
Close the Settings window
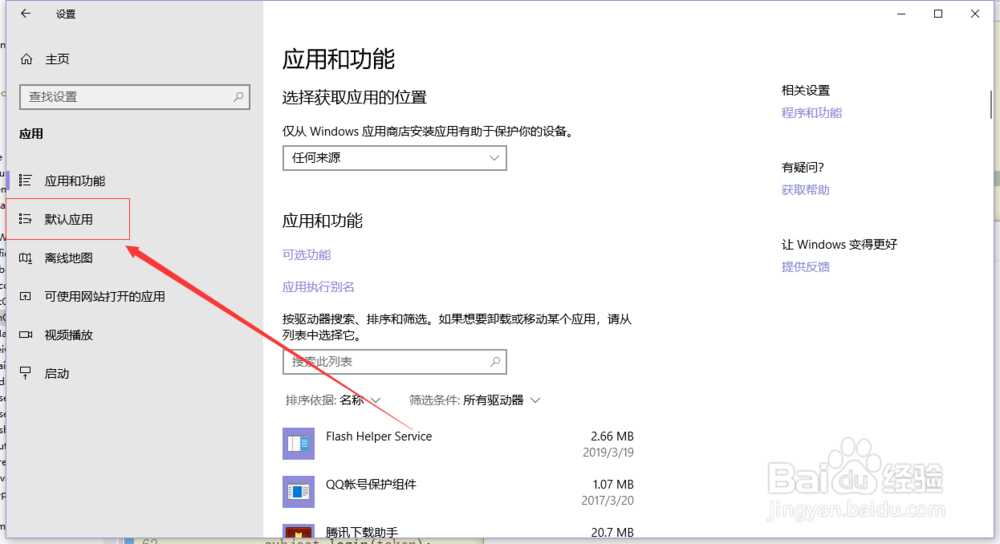tap(975, 14)
